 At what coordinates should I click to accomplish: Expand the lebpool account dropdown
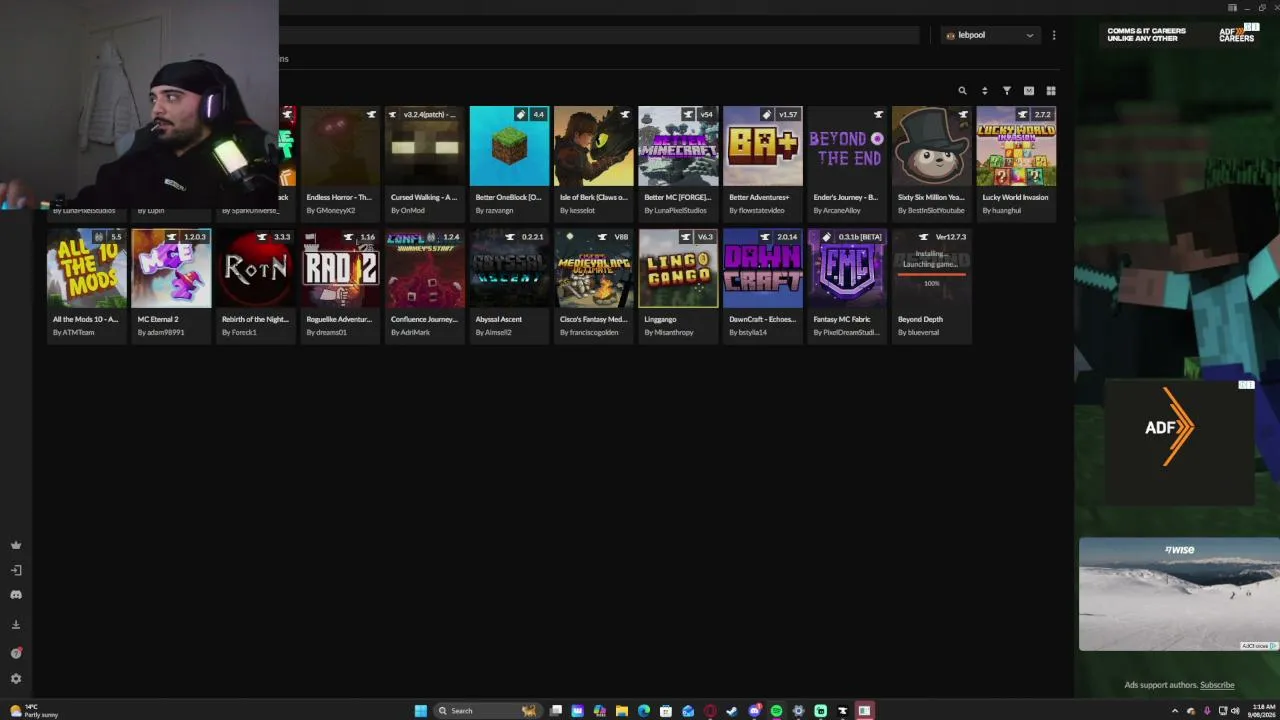[990, 35]
